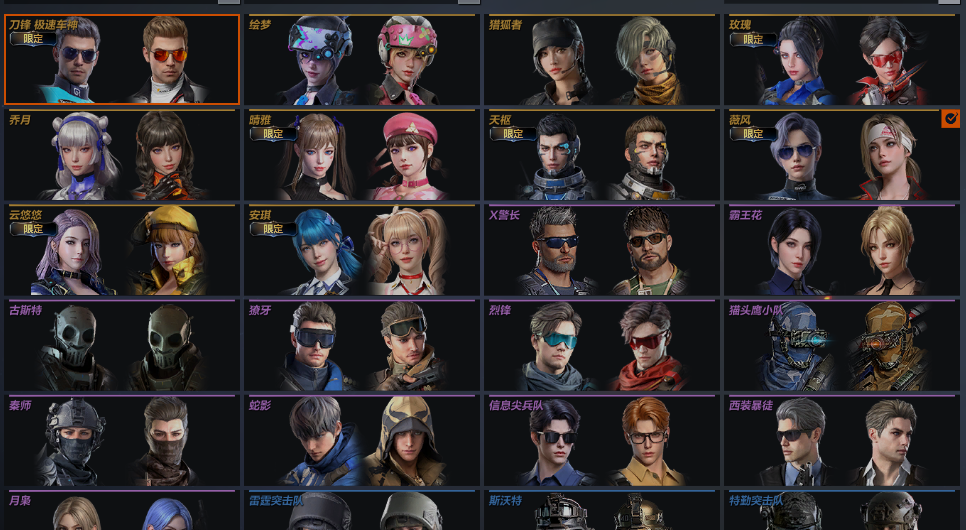Pick the 乔月 silver-haired character portrait
This screenshot has height=530, width=966.
tap(83, 155)
